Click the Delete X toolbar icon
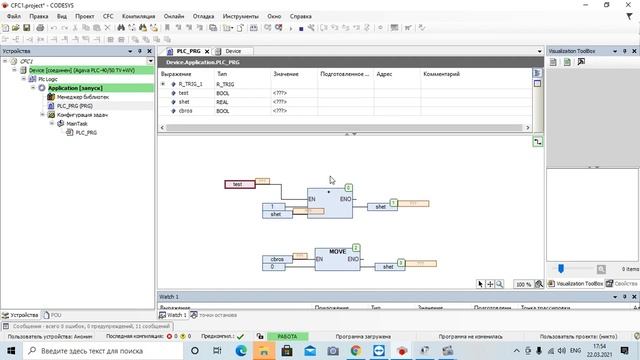Screen dimensions: 640x360 pos(107,28)
